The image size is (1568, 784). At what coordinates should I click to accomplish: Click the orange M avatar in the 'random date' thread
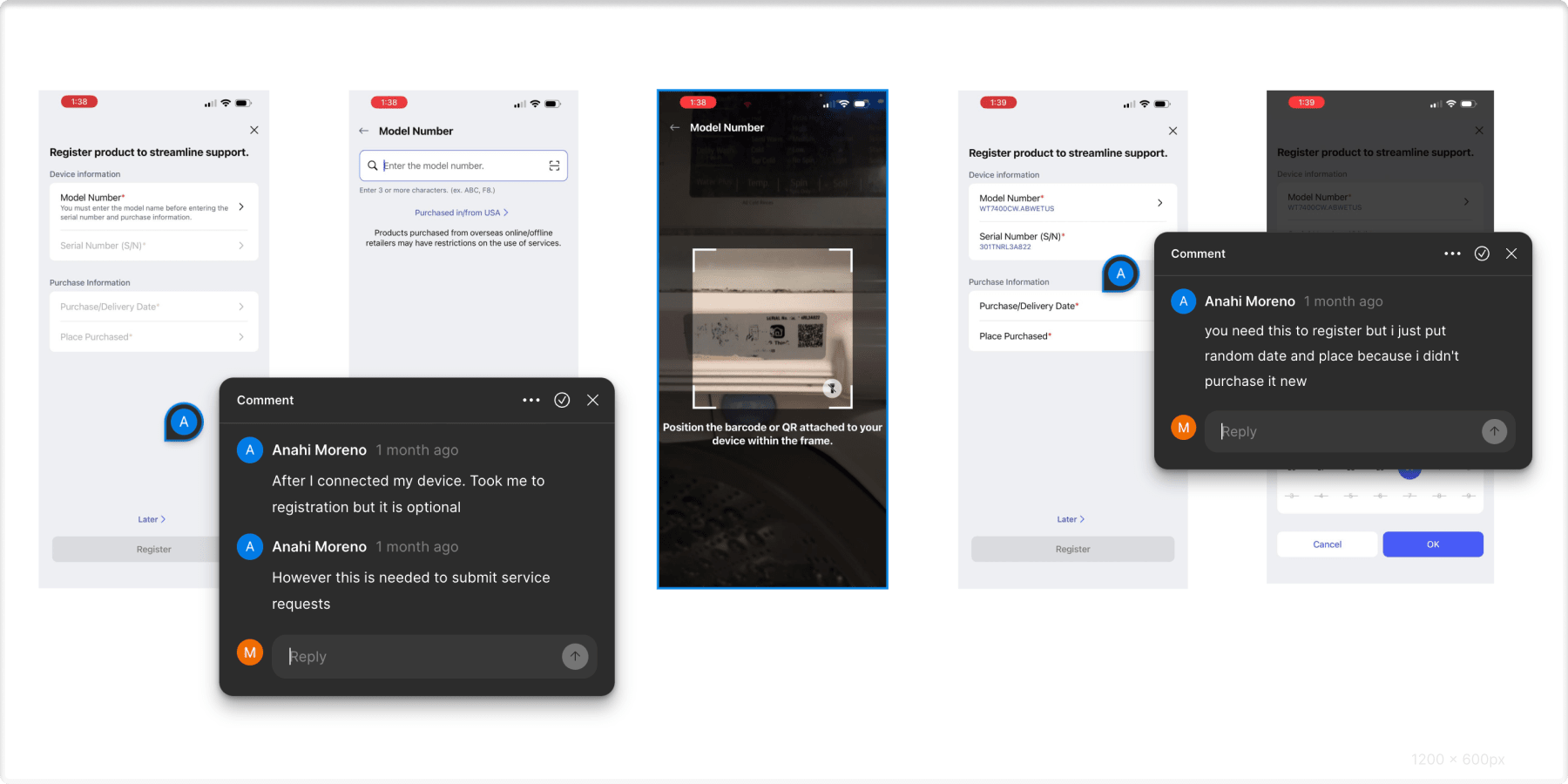coord(1183,428)
